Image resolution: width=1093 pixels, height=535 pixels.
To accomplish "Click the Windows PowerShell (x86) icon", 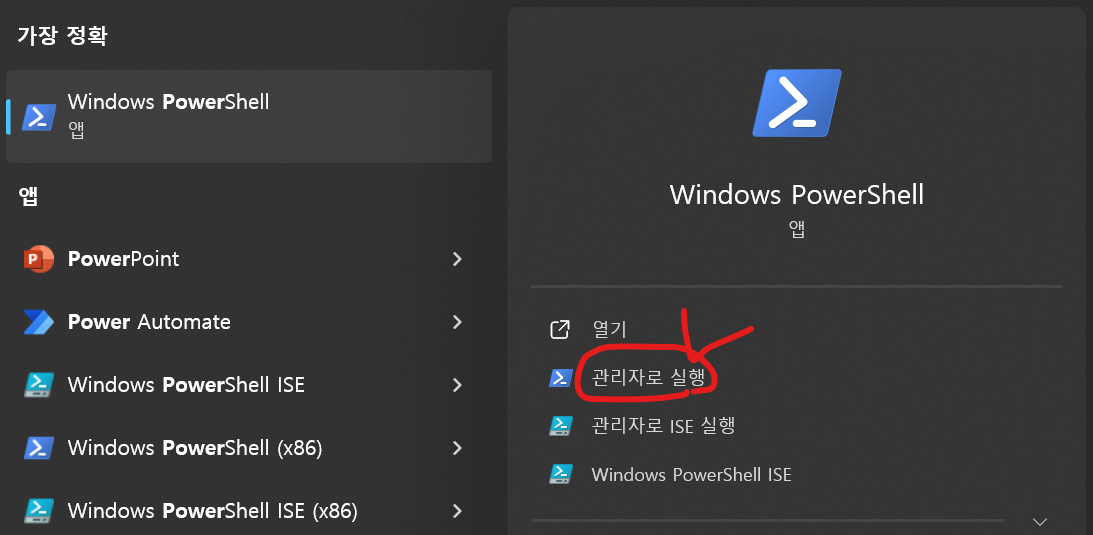I will point(39,448).
